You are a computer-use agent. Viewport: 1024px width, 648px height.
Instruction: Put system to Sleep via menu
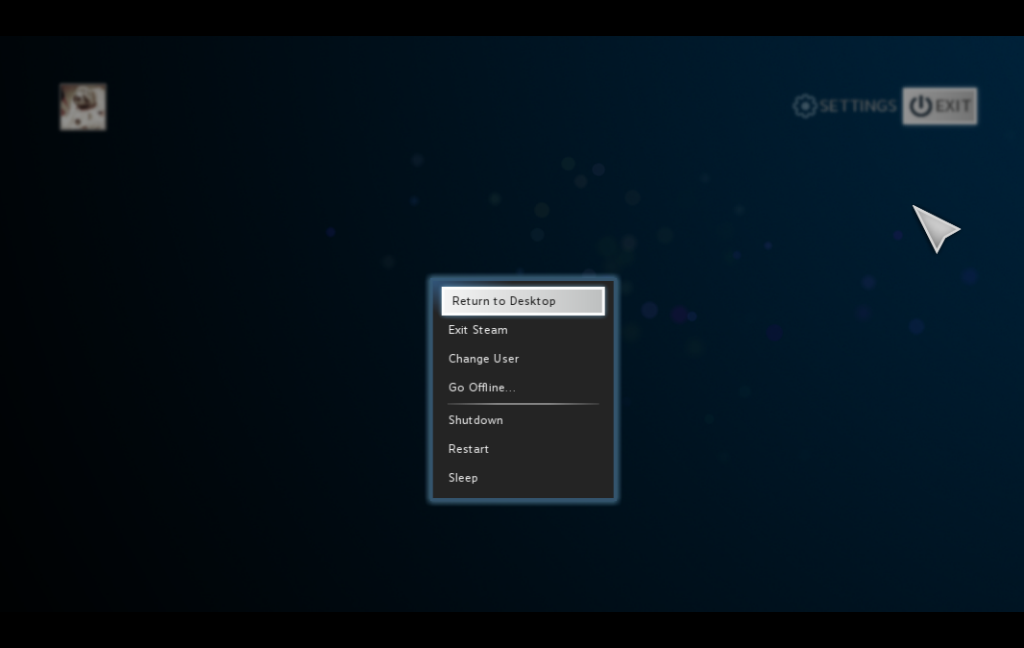coord(522,478)
